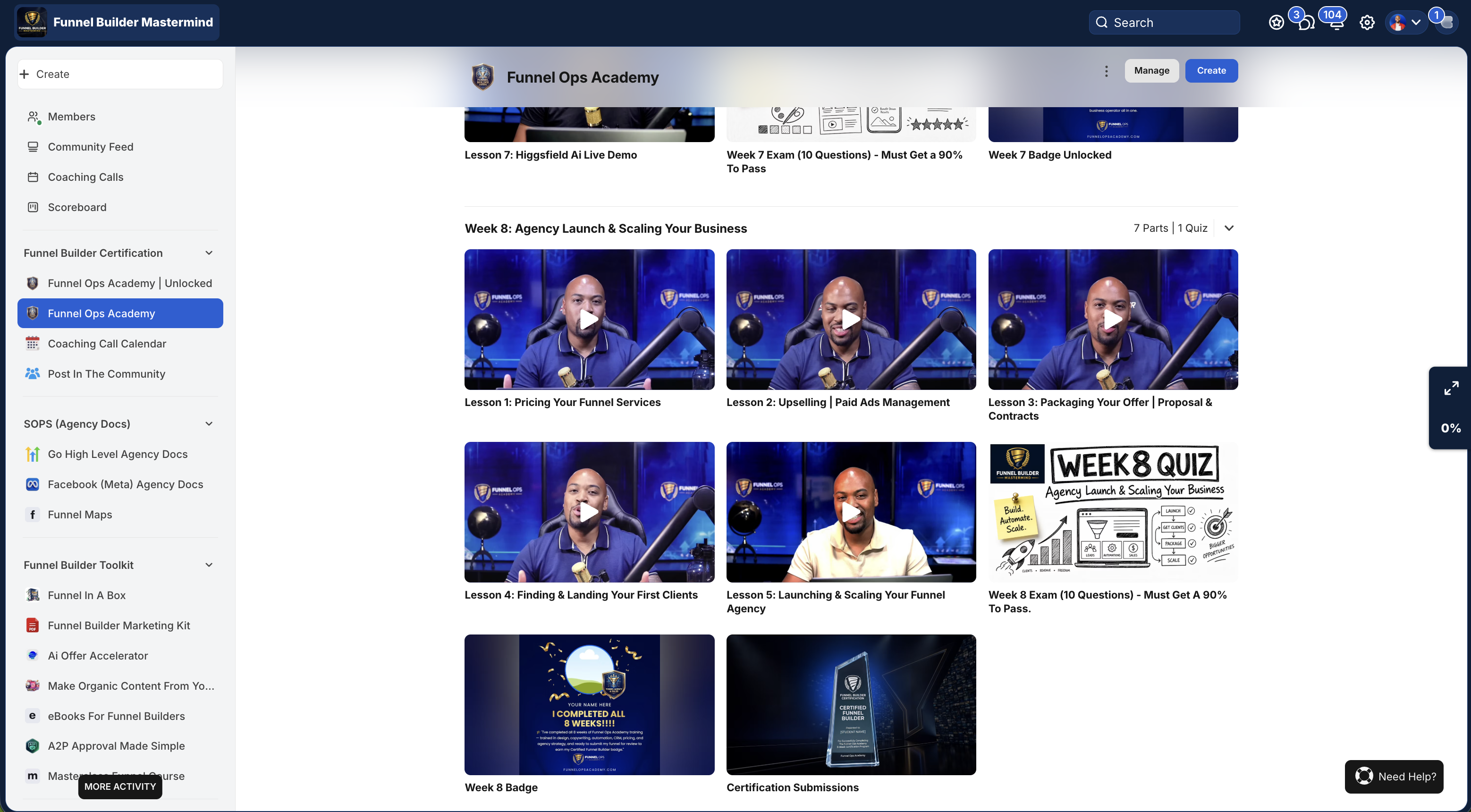
Task: Open the Week 8 Quiz thumbnail
Action: tap(1113, 512)
